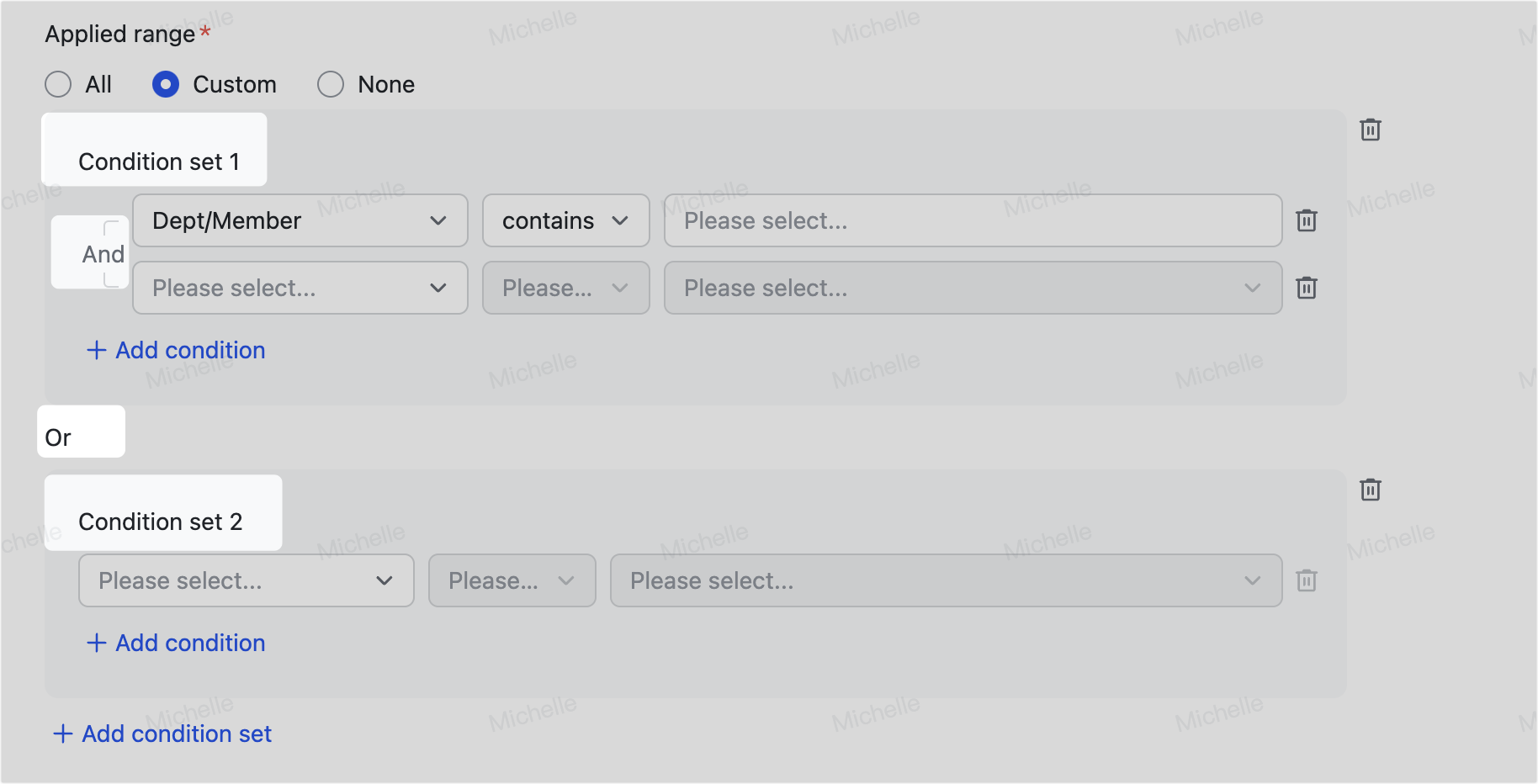Open the value selector chevron in Condition set 2
Viewport: 1538px width, 784px height.
click(1253, 580)
